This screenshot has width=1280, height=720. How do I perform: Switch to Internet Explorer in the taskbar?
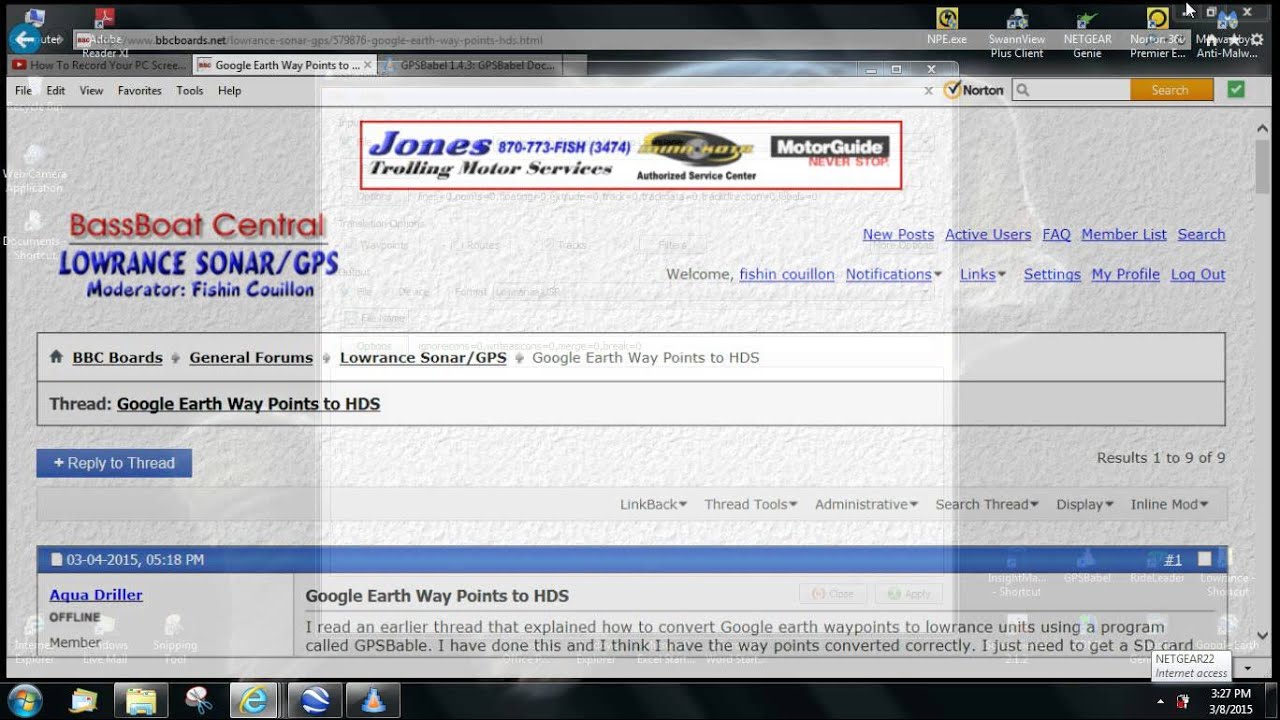click(x=255, y=700)
